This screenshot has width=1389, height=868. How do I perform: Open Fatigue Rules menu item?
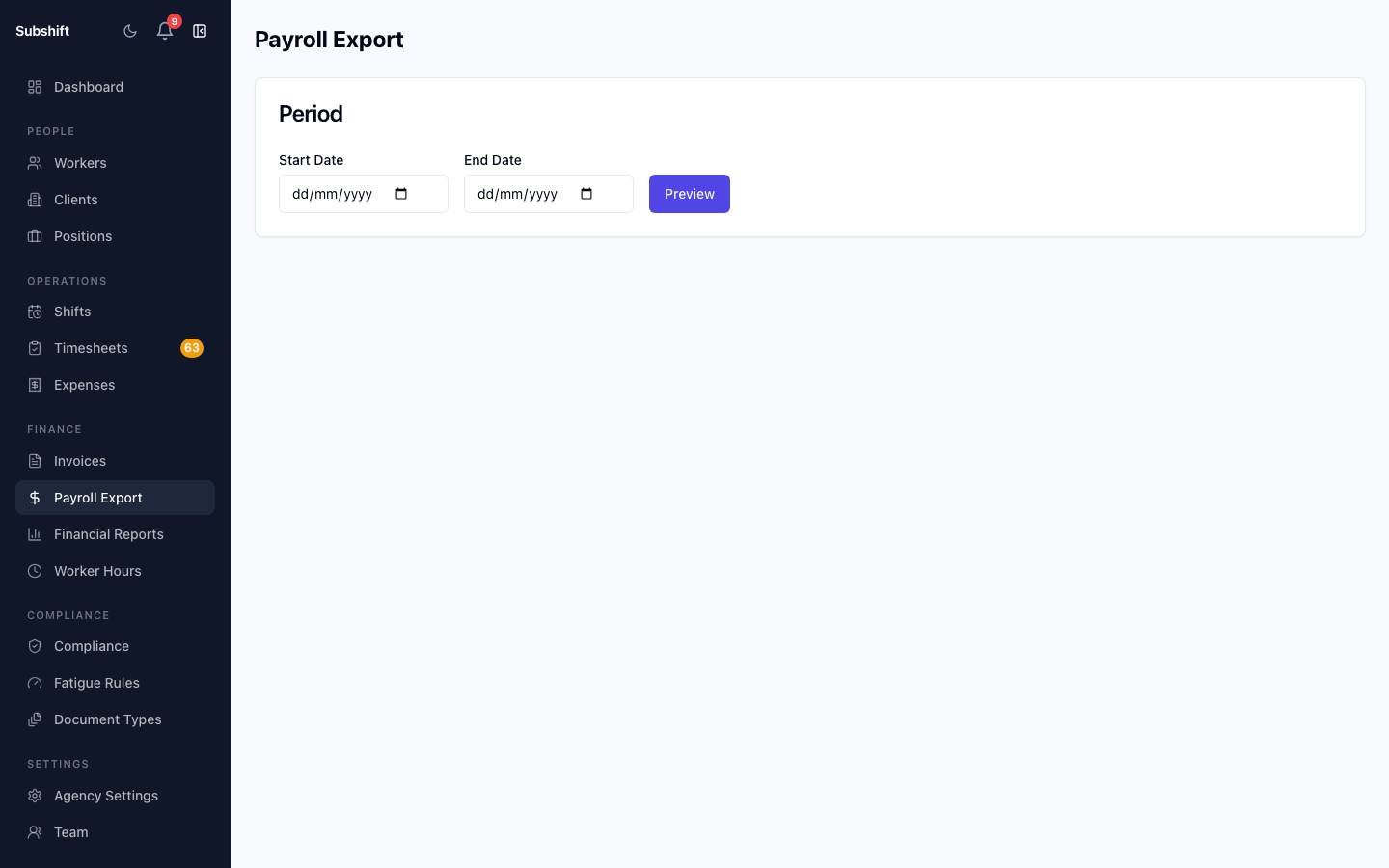pyautogui.click(x=115, y=683)
